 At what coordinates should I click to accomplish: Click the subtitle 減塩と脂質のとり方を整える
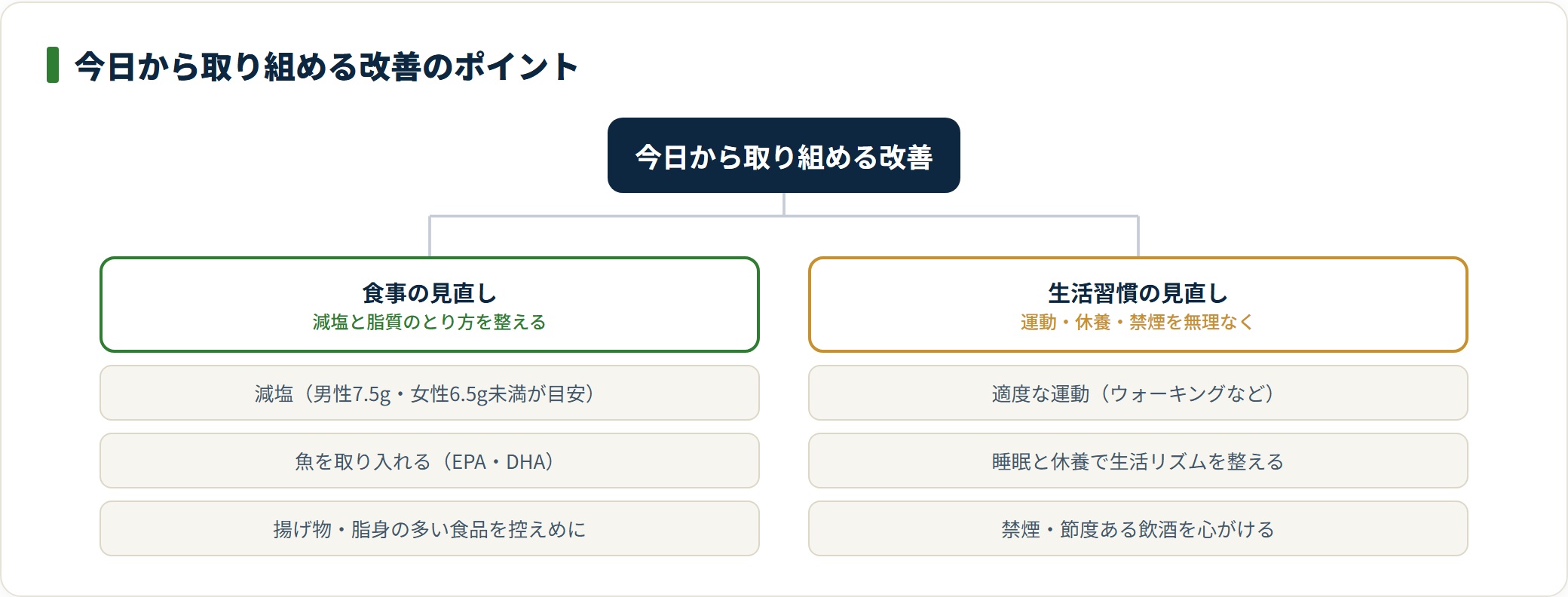(430, 322)
